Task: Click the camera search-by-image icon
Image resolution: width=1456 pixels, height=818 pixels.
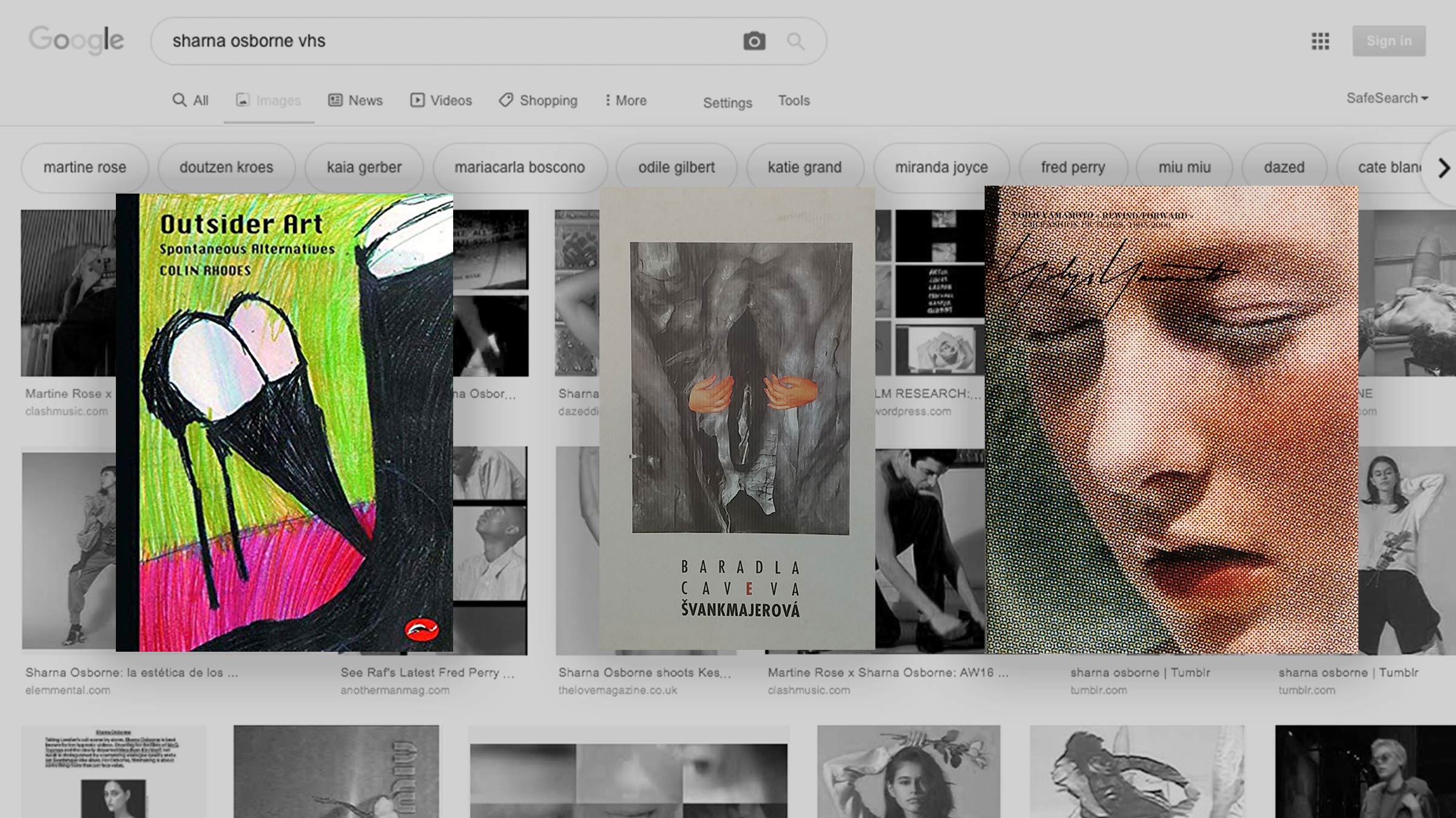Action: [754, 41]
